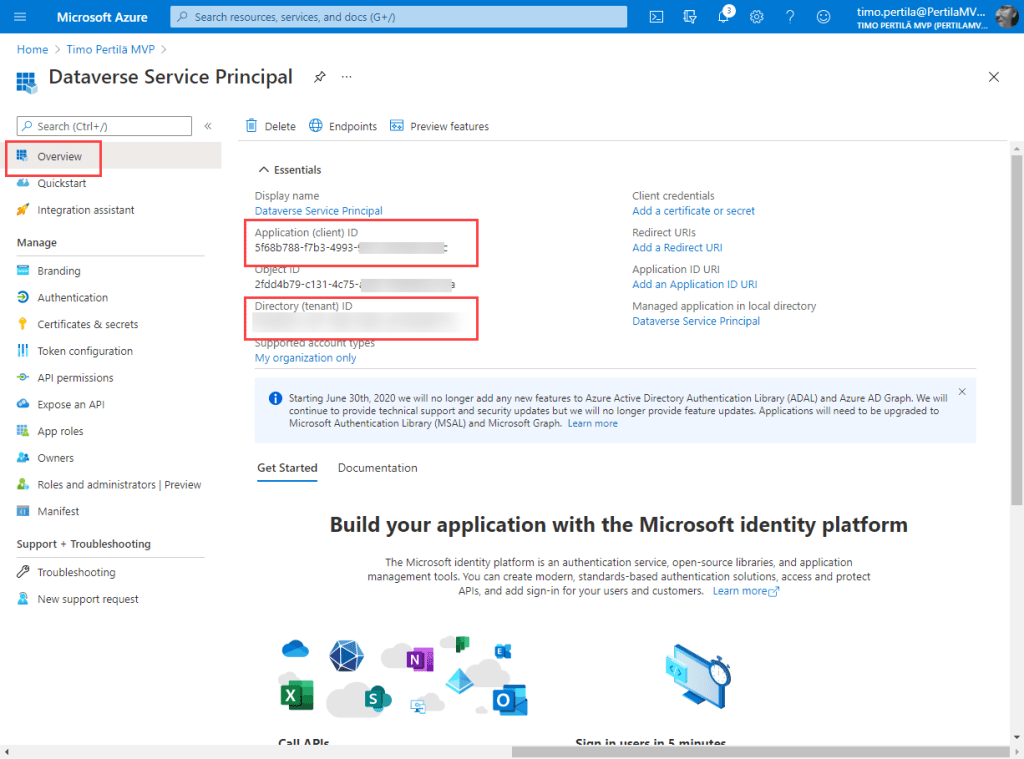Viewport: 1024px width, 759px height.
Task: Open portal settings gear icon
Action: [757, 17]
